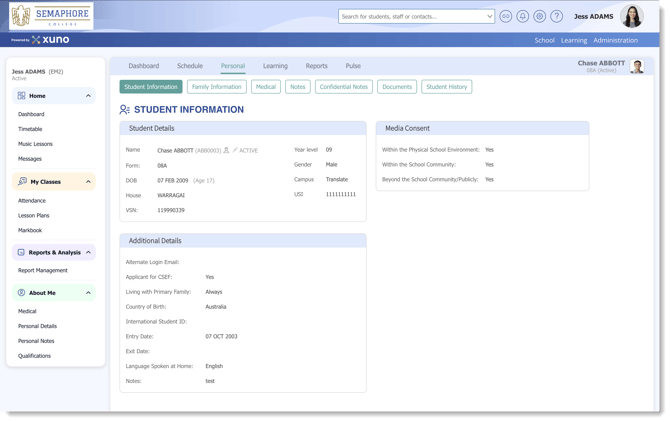Click the pencil edit icon next to ACTIVE
The height and width of the screenshot is (422, 670).
[235, 150]
